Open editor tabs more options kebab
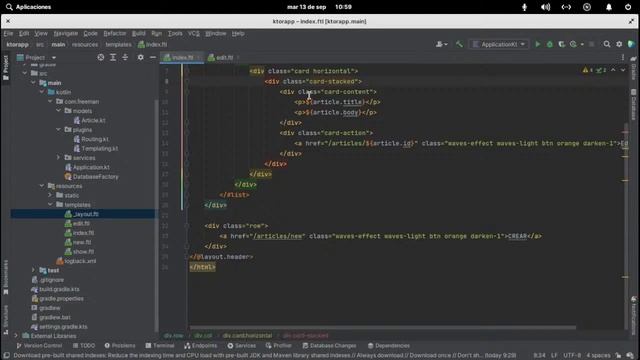The width and height of the screenshot is (640, 360). [x=623, y=58]
